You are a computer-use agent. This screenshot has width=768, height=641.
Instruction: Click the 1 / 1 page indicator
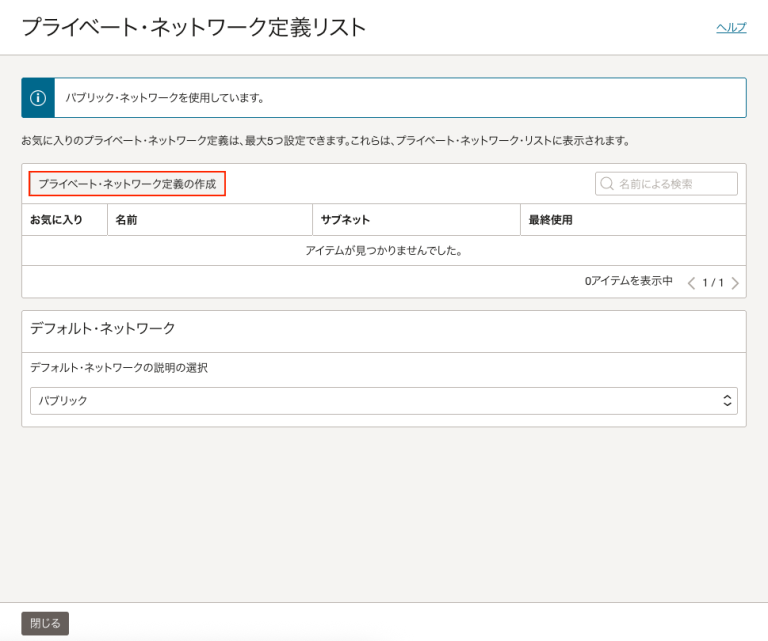713,283
